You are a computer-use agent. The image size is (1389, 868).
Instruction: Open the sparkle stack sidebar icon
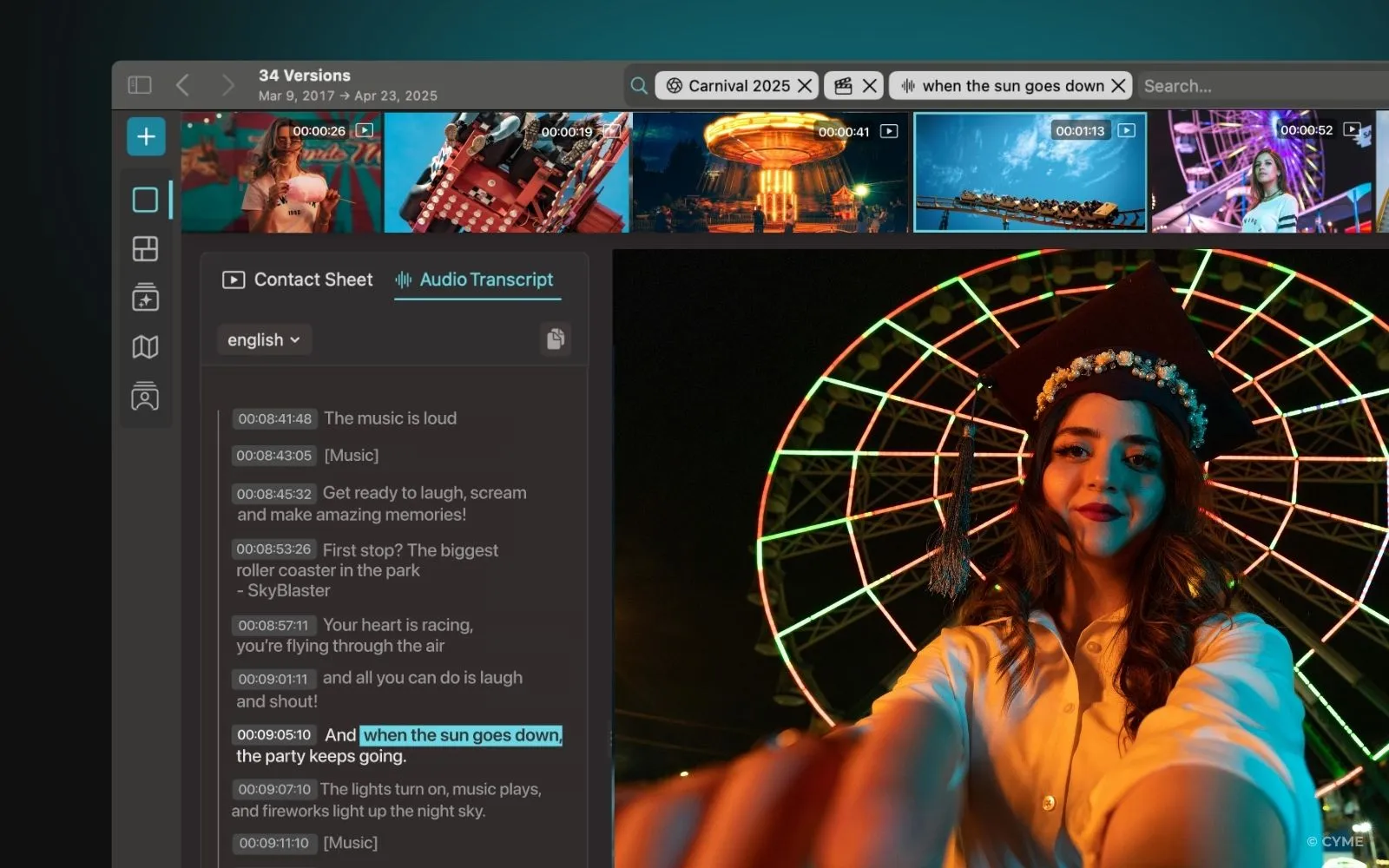[x=145, y=297]
